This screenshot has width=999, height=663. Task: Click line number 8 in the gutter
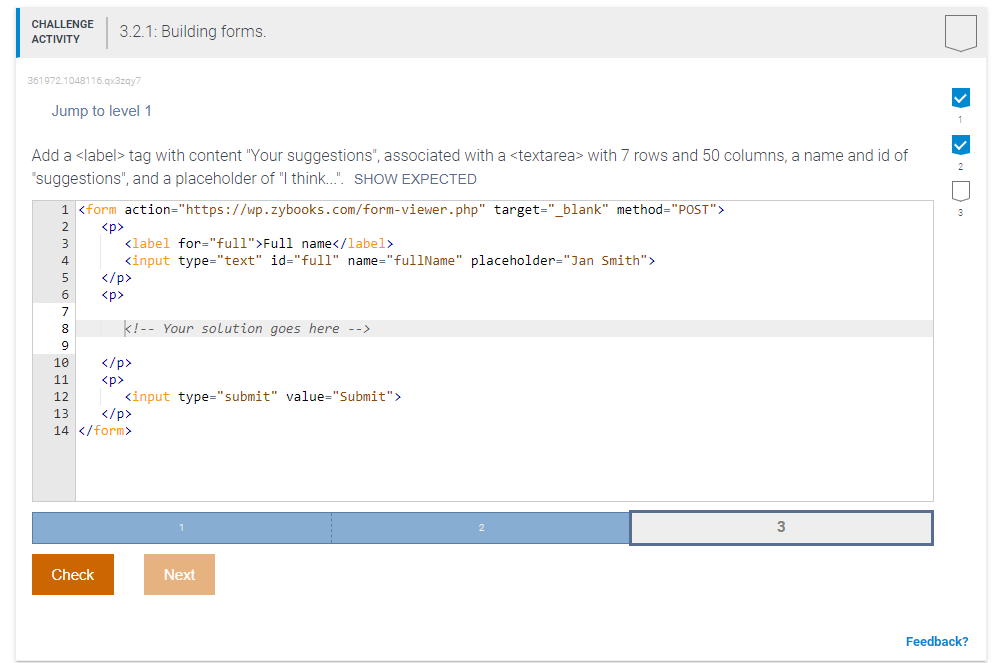pos(64,328)
